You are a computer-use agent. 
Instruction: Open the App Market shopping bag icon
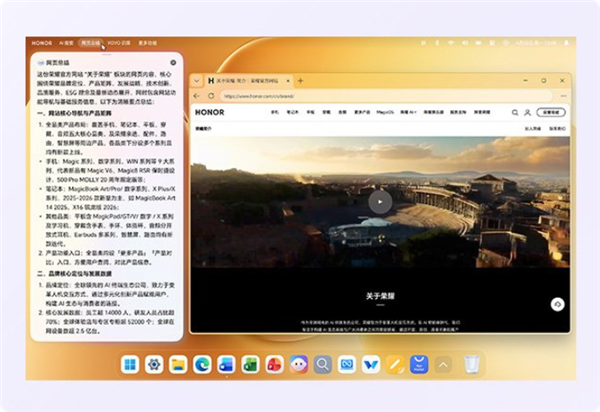(x=419, y=365)
